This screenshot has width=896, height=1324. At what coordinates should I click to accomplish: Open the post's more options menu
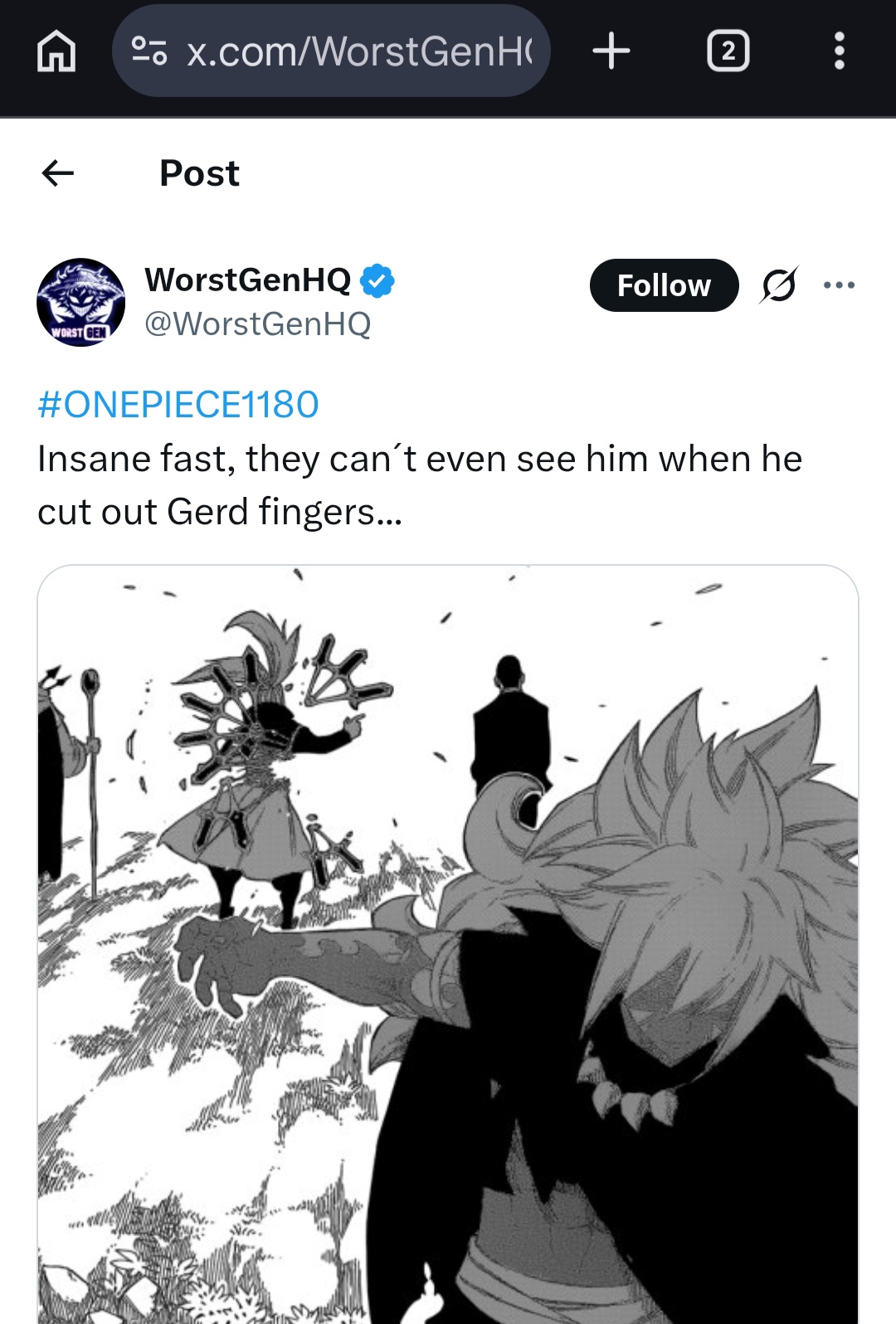point(839,285)
